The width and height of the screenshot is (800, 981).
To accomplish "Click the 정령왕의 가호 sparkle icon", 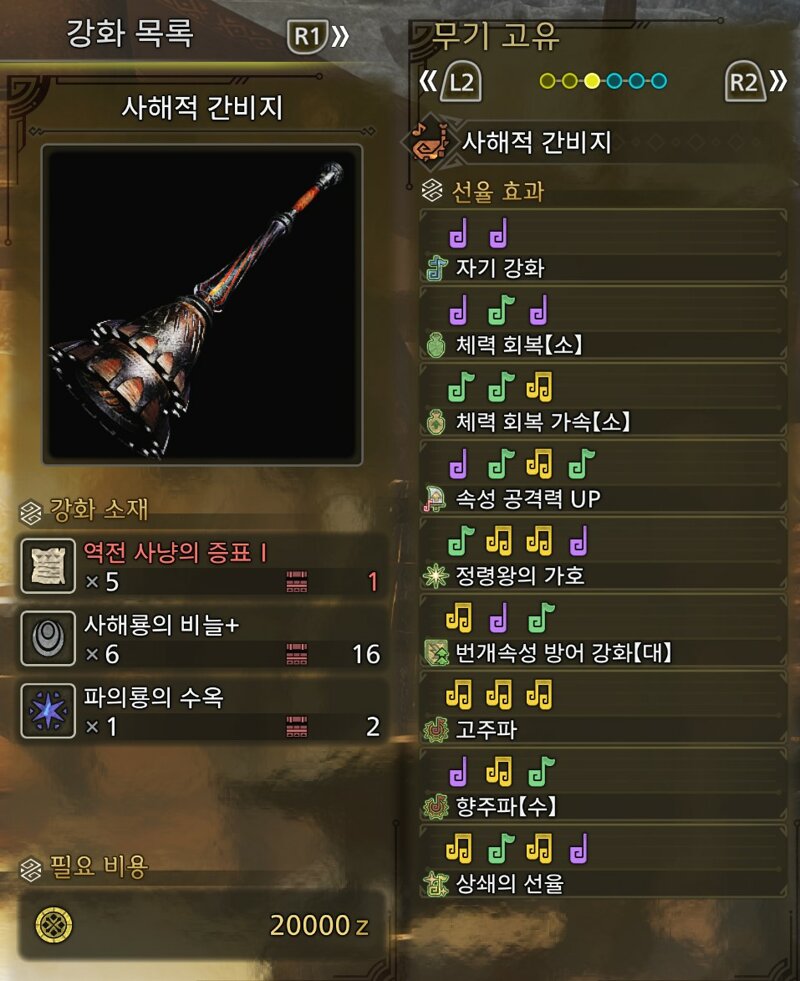I will tap(435, 576).
